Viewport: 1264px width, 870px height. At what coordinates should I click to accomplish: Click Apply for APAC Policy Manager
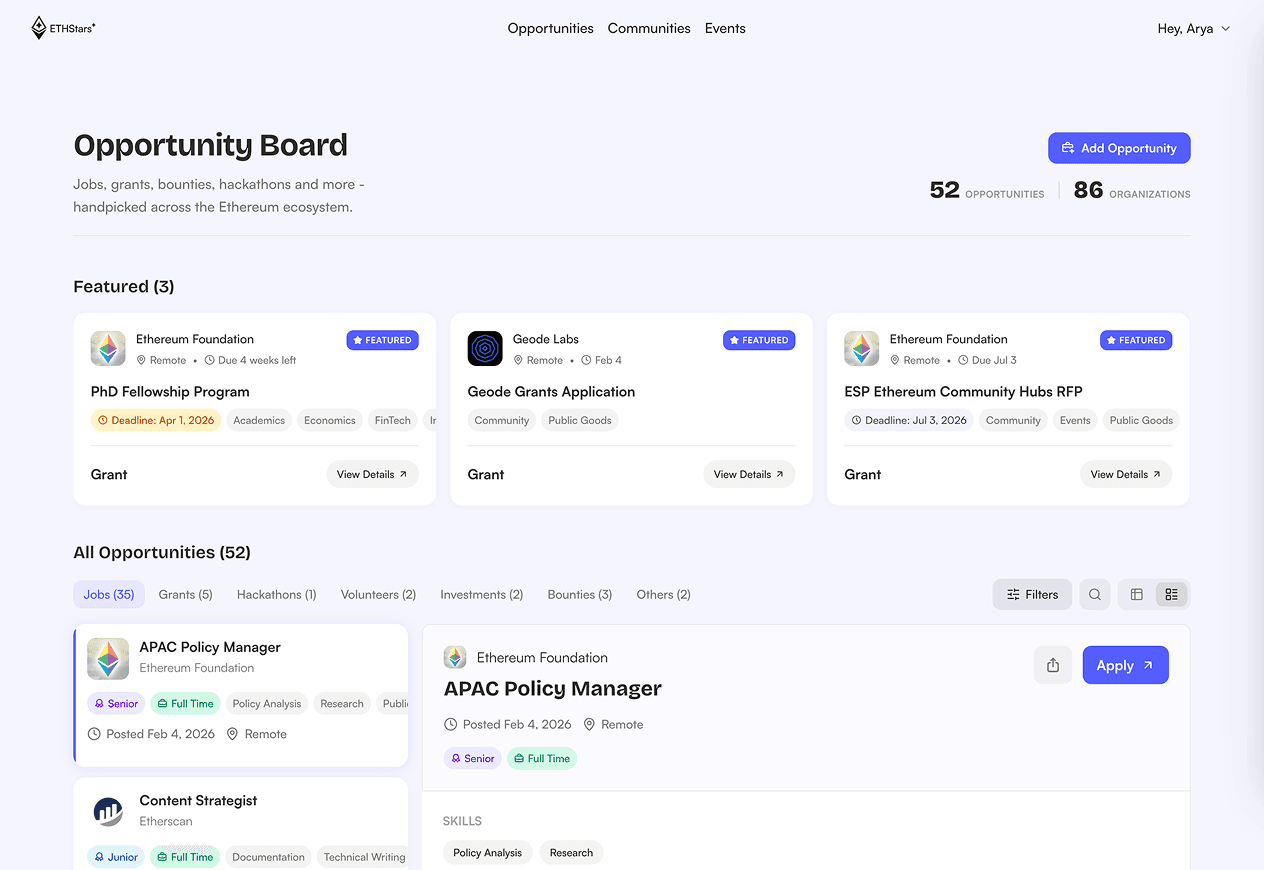click(x=1125, y=665)
